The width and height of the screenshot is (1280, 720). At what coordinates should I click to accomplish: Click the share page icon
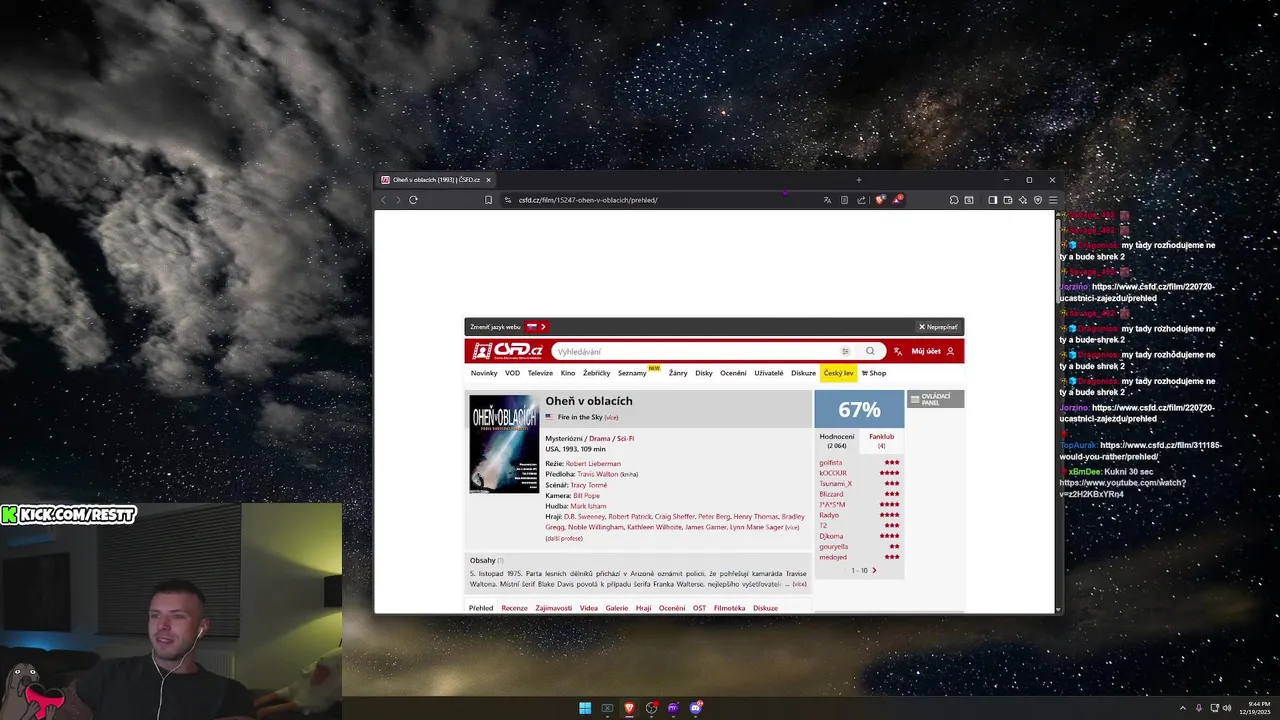tap(861, 200)
